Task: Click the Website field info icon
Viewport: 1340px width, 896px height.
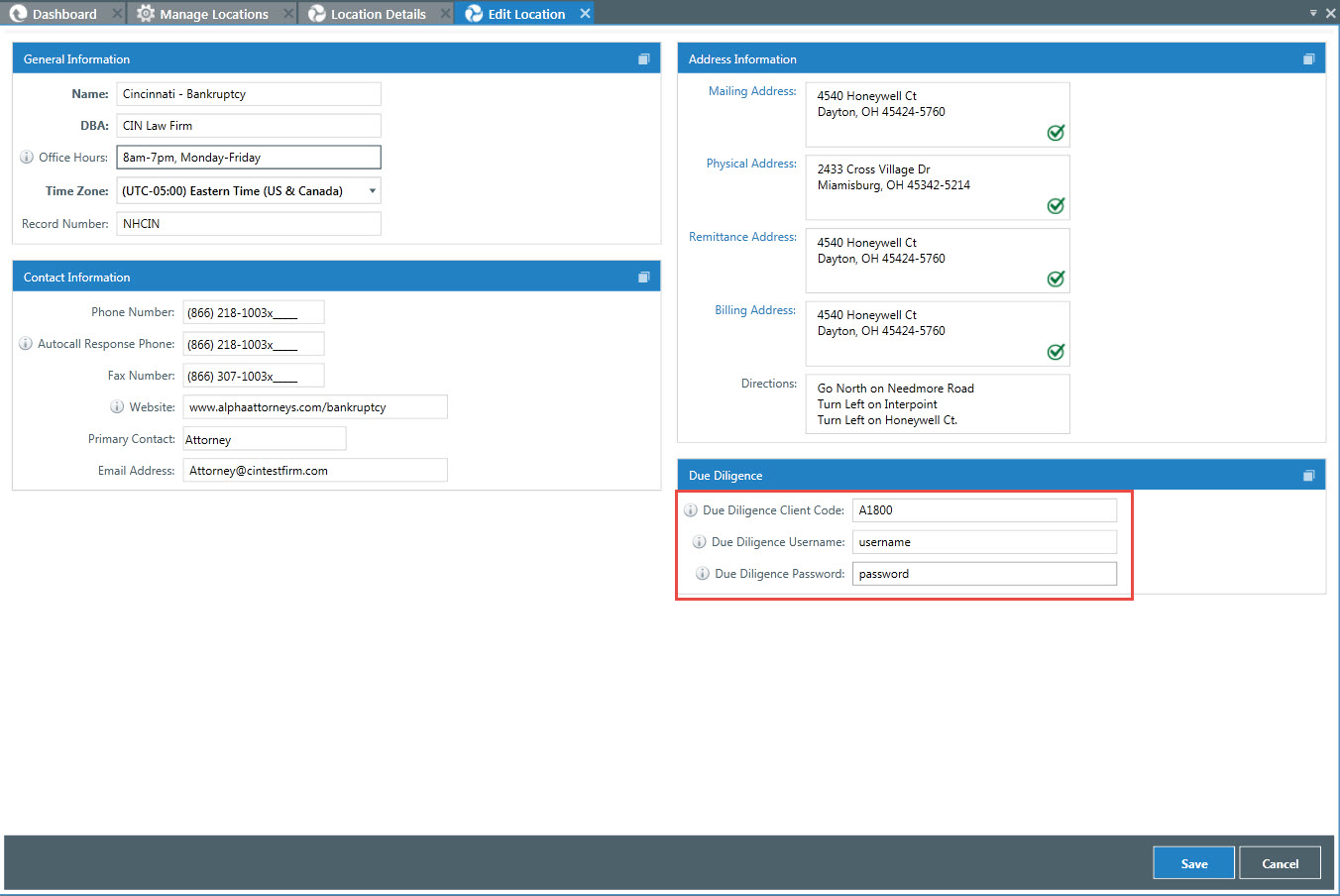Action: coord(117,407)
